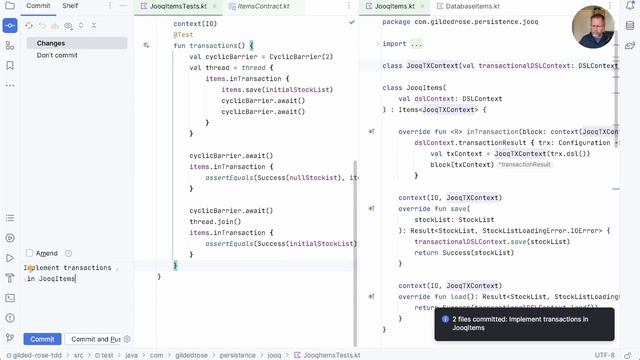
Task: Select the Changes changelist row
Action: pos(77,43)
